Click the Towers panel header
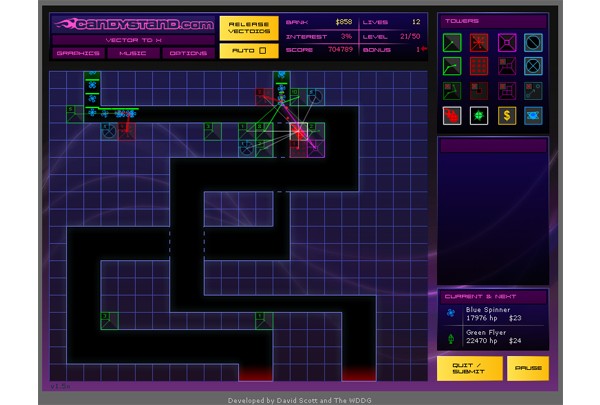This screenshot has width=600, height=405. point(493,21)
